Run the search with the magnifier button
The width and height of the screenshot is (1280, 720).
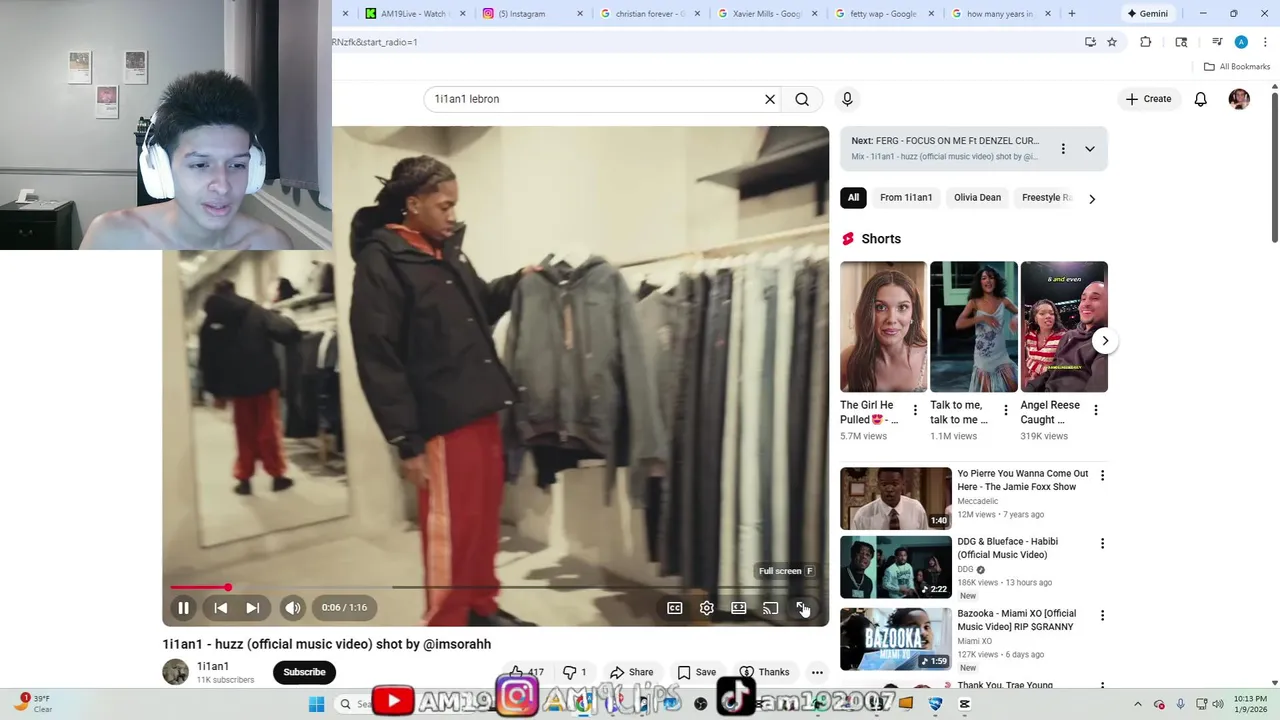pyautogui.click(x=802, y=99)
